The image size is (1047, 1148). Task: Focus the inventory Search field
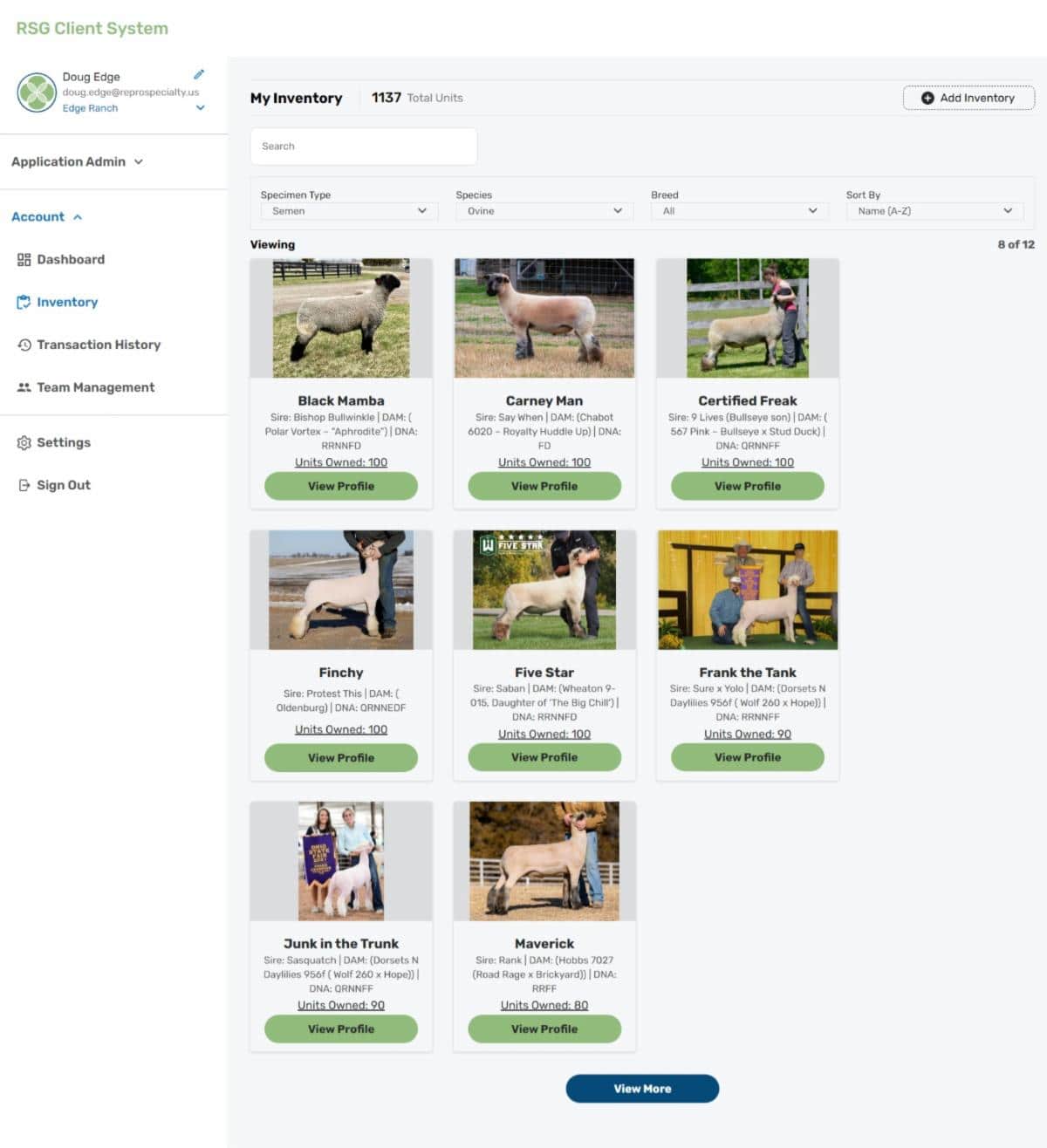(364, 147)
